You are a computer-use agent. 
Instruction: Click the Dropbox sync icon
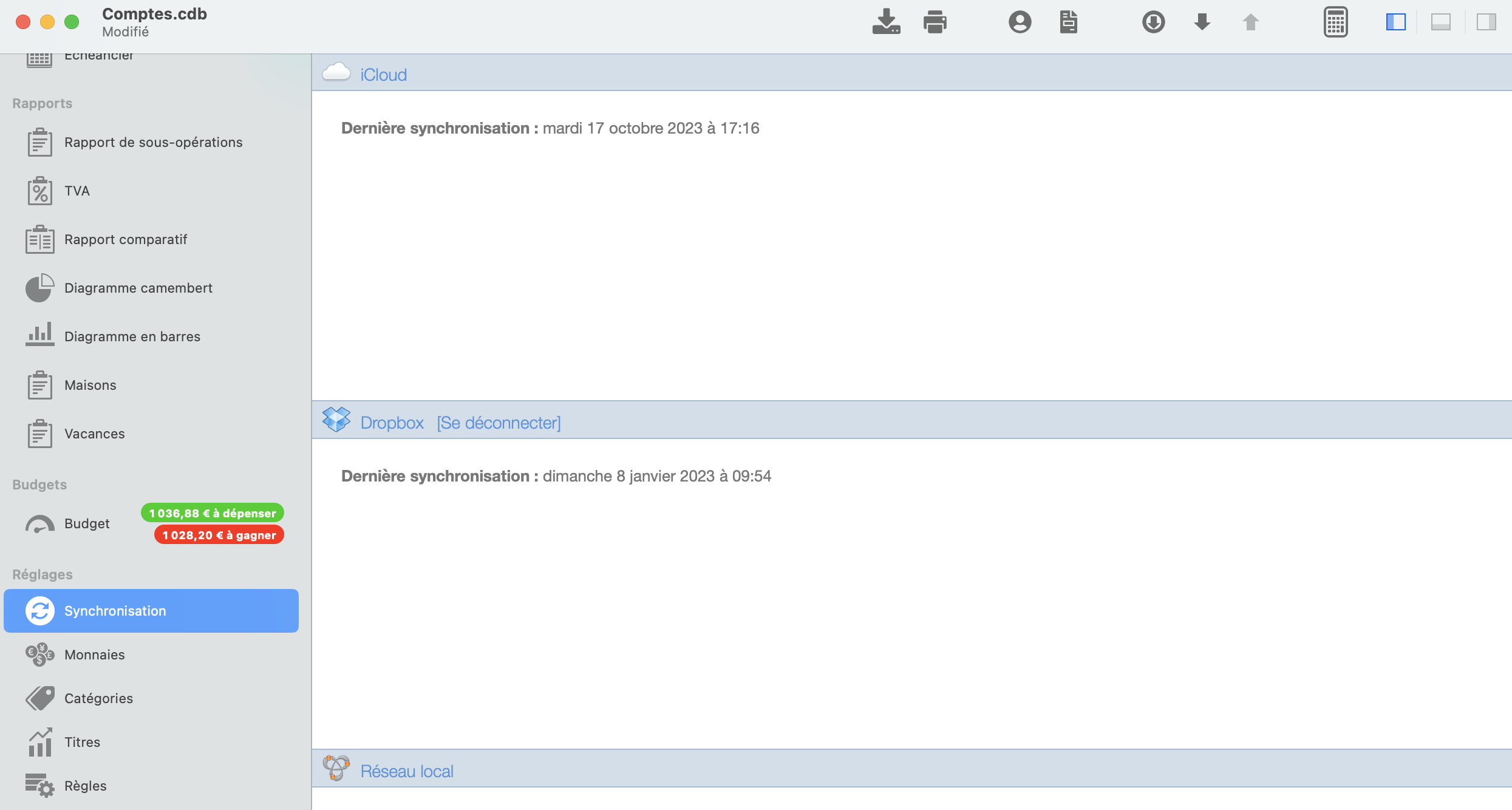335,421
